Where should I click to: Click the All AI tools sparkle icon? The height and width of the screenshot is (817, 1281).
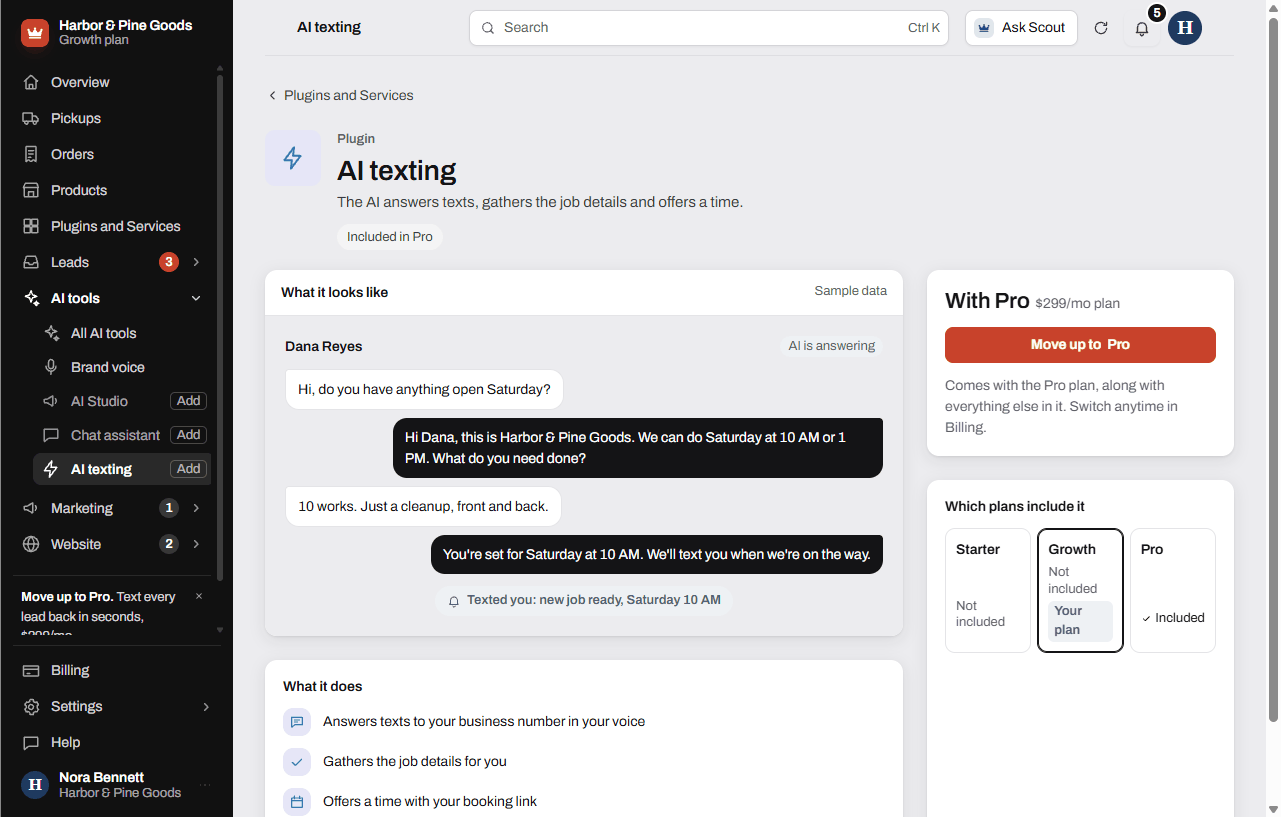click(x=51, y=333)
